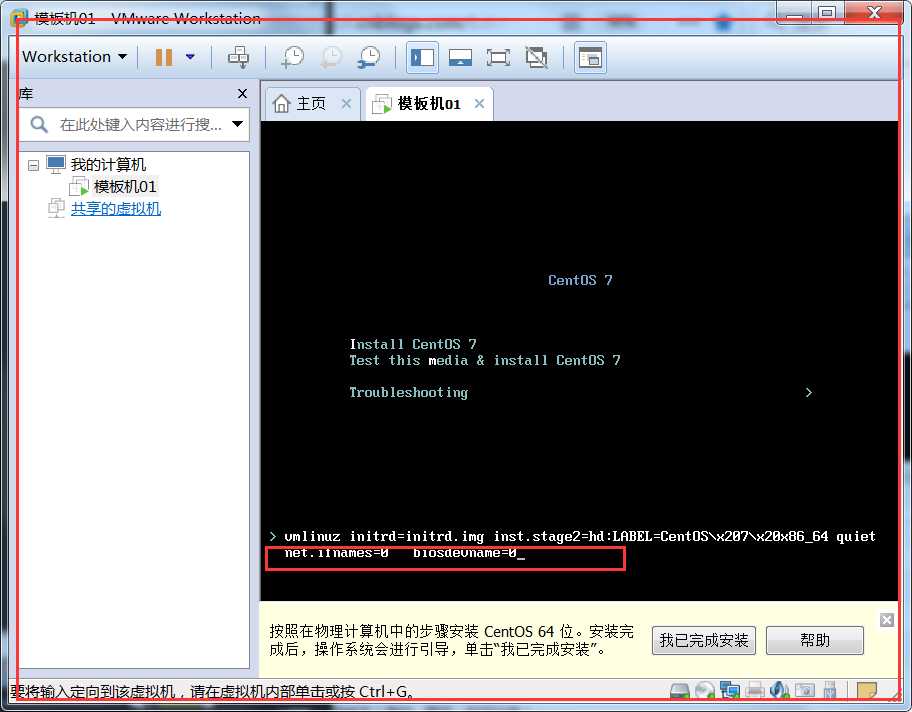Click the home icon on 主页 tab

(282, 104)
